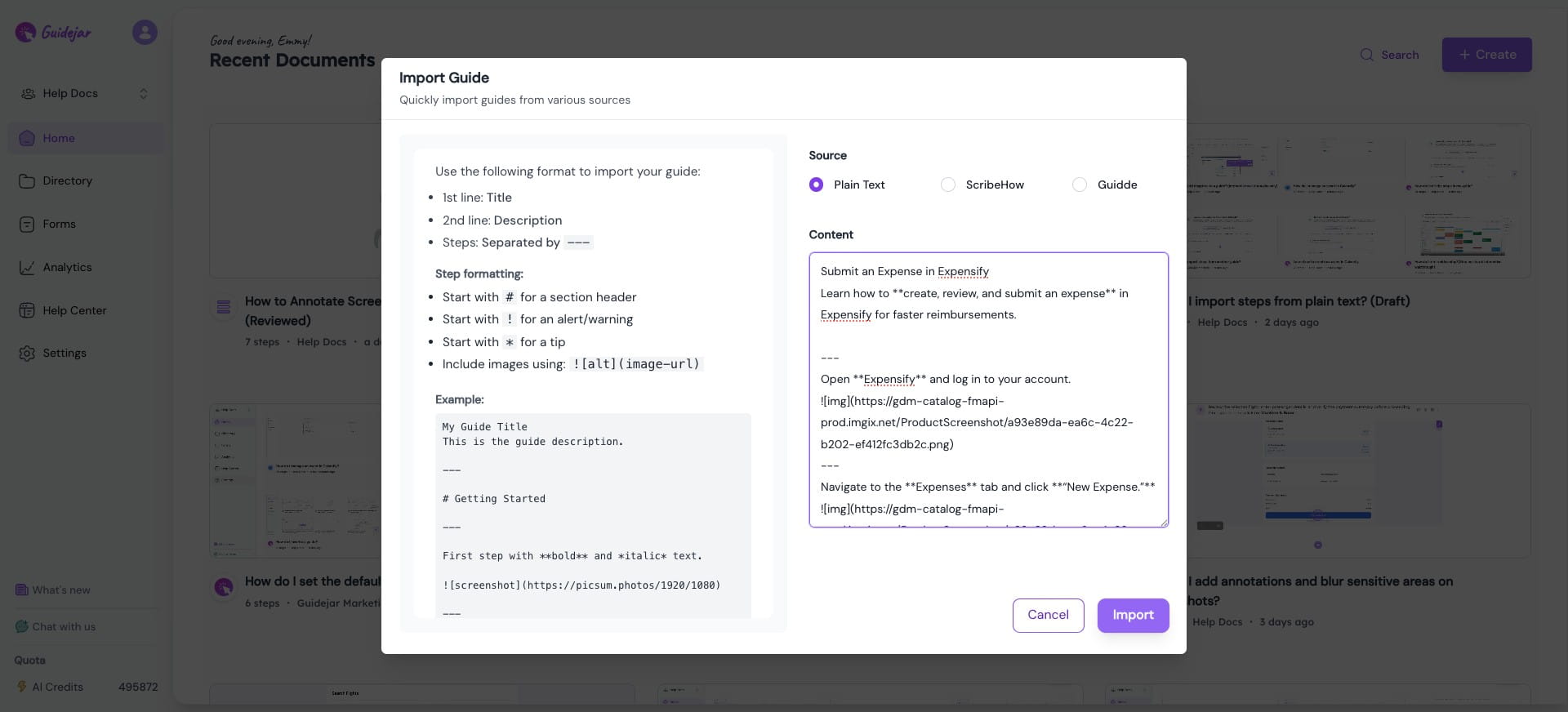Click the Search magnifier icon
1568x712 pixels.
pos(1366,55)
